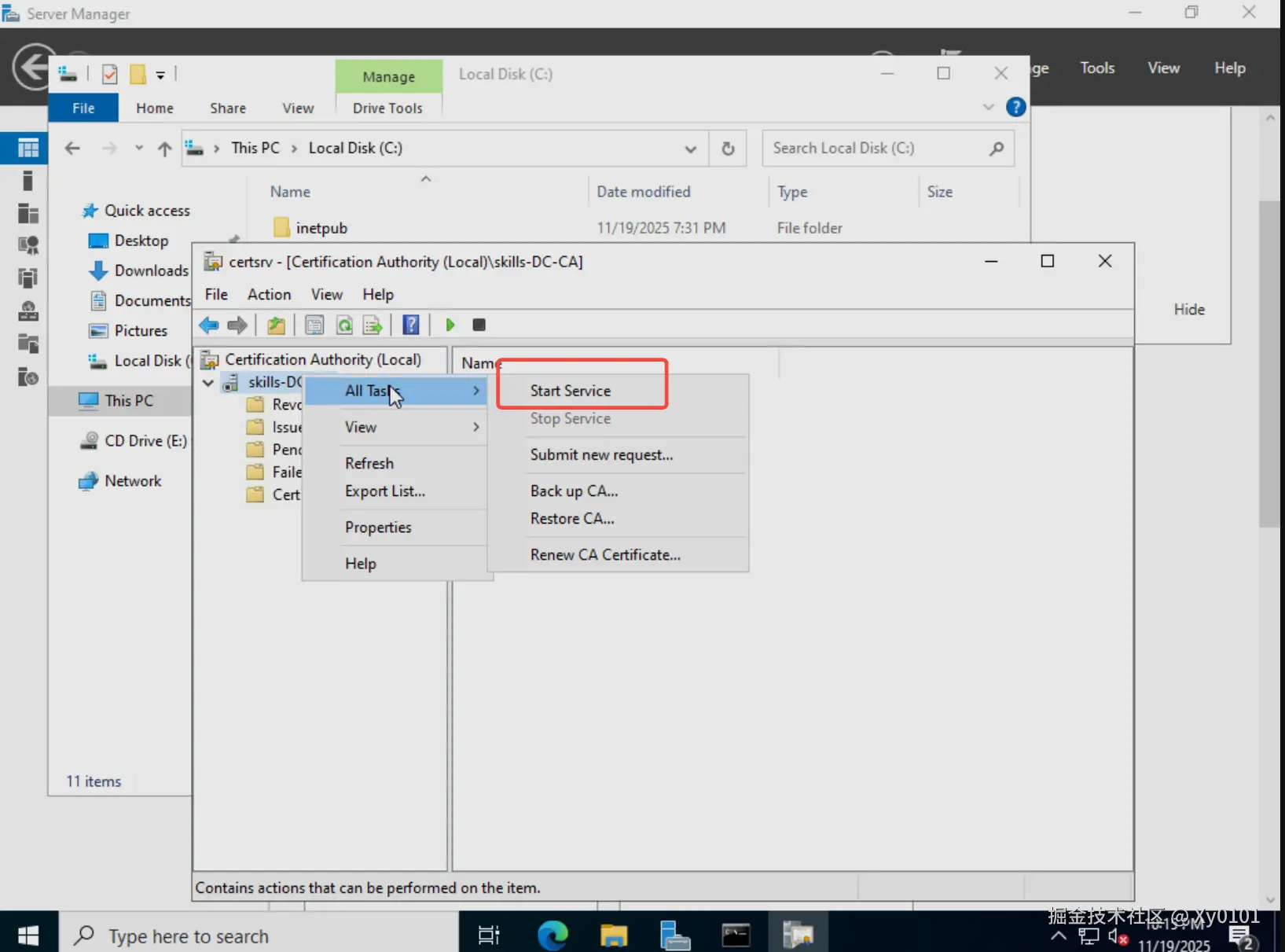Open the Customize Quick Access Toolbar dropdown
This screenshot has height=952, width=1285.
point(160,75)
